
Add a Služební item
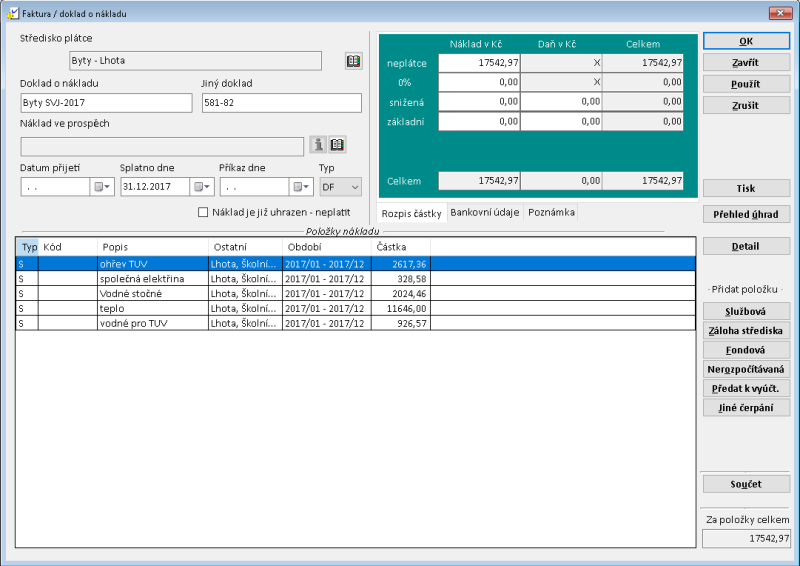tap(746, 312)
